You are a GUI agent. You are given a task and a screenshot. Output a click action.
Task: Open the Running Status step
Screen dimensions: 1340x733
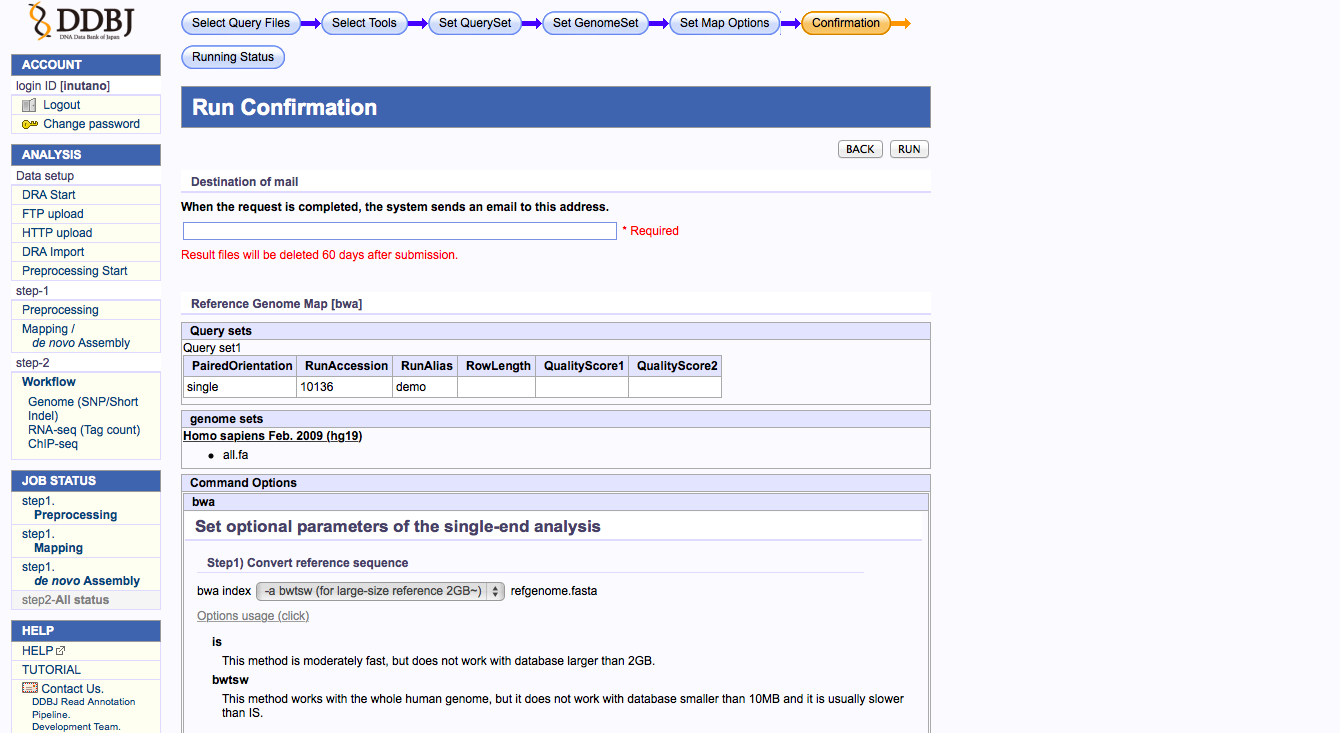pos(233,57)
